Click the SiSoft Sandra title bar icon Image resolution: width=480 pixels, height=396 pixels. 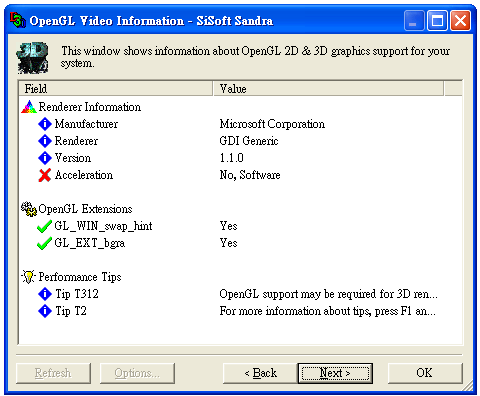click(17, 20)
